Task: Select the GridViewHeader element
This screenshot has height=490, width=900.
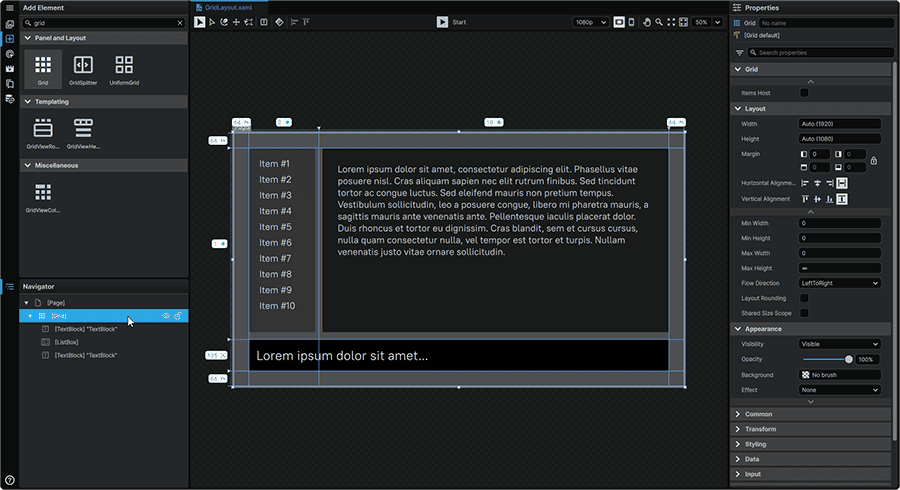Action: point(83,133)
